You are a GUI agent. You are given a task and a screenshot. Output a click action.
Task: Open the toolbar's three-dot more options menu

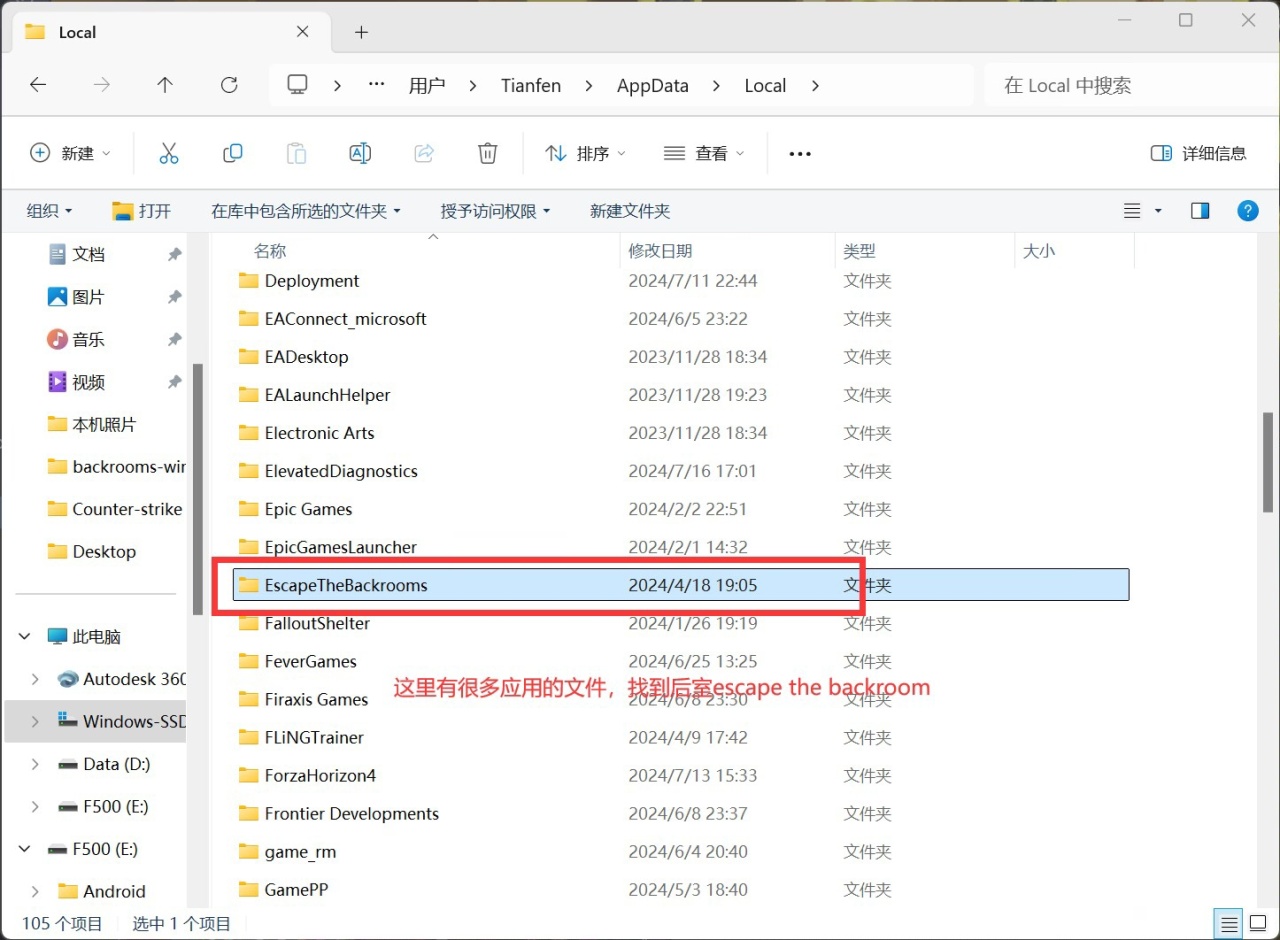click(800, 153)
